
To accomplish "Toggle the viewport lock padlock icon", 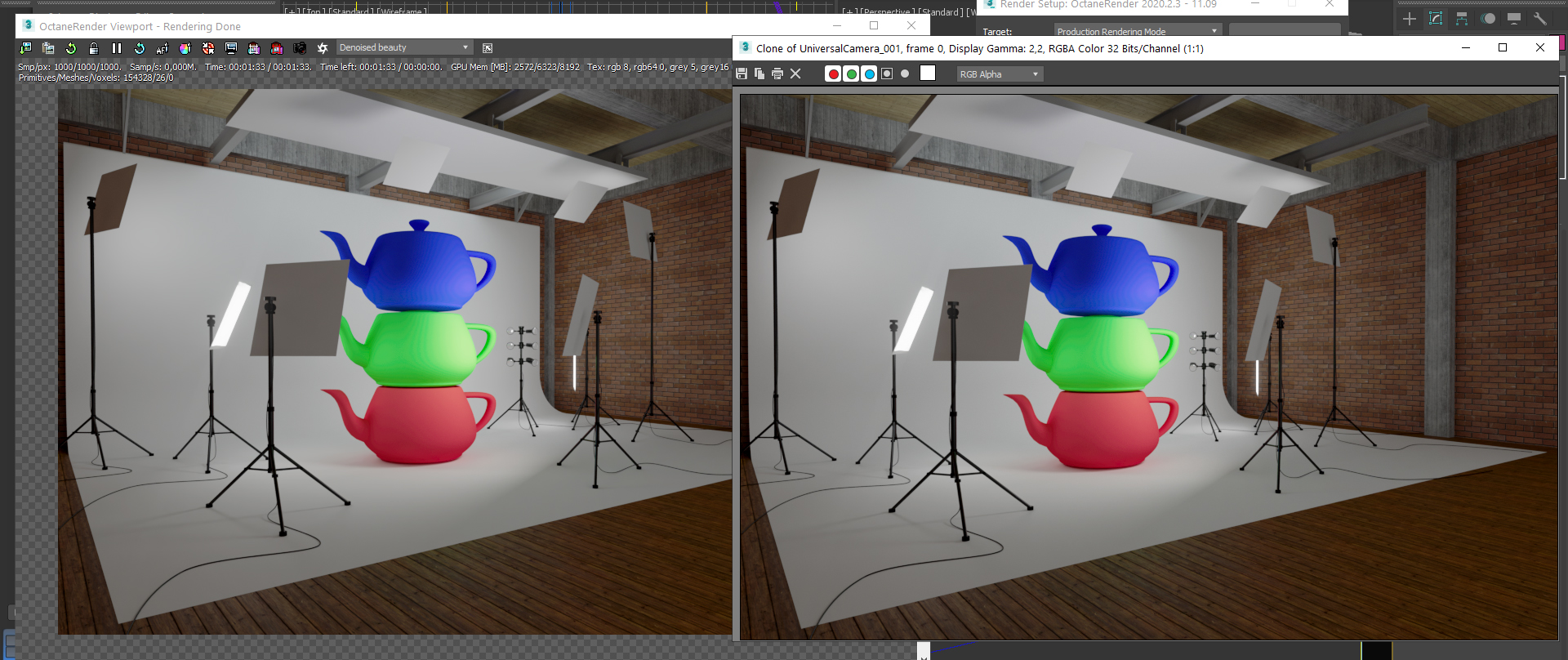I will coord(94,48).
